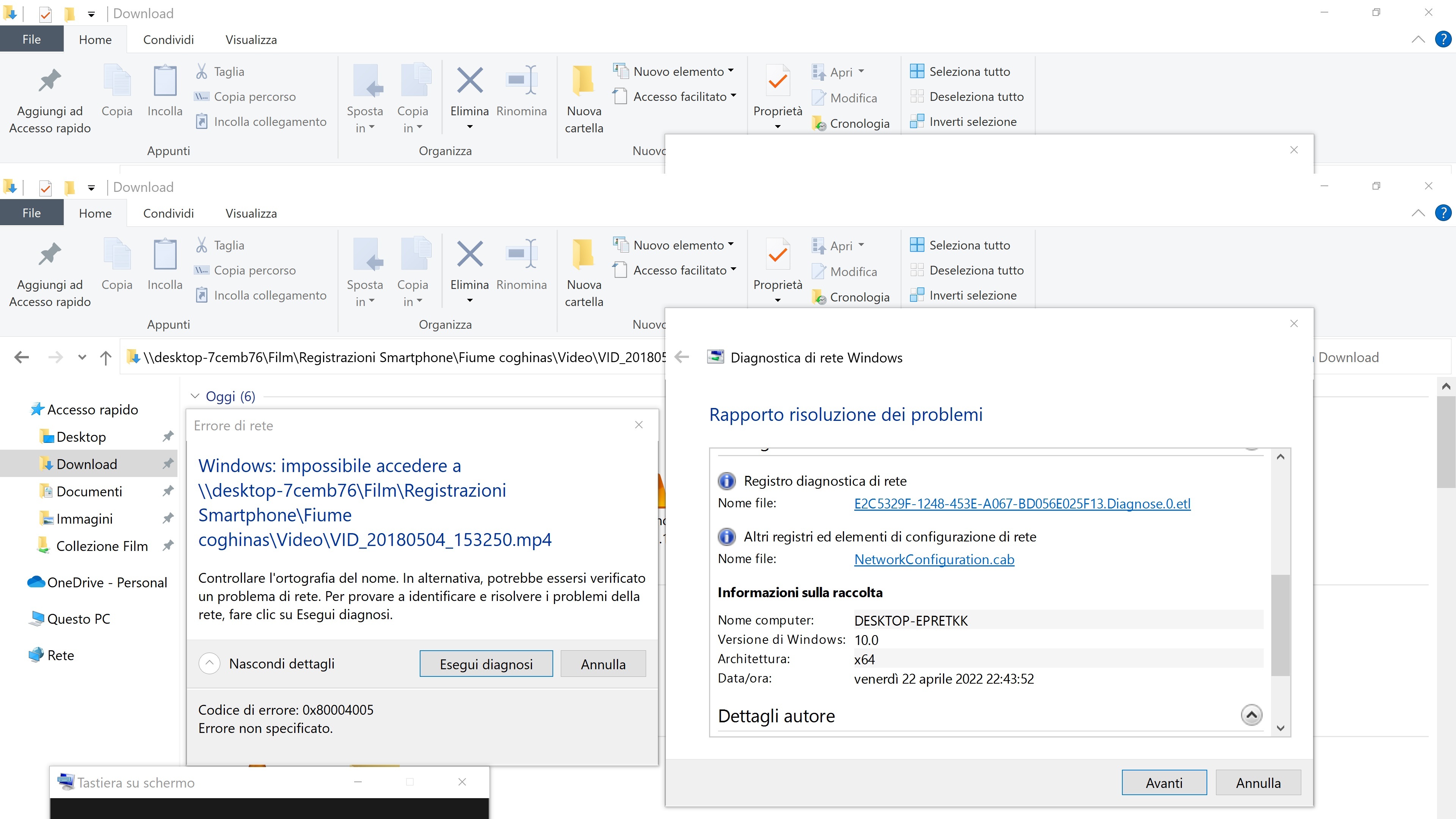Click report scrollbar down arrow in diagnostics
Screen dimensions: 1456x819
tap(1281, 728)
